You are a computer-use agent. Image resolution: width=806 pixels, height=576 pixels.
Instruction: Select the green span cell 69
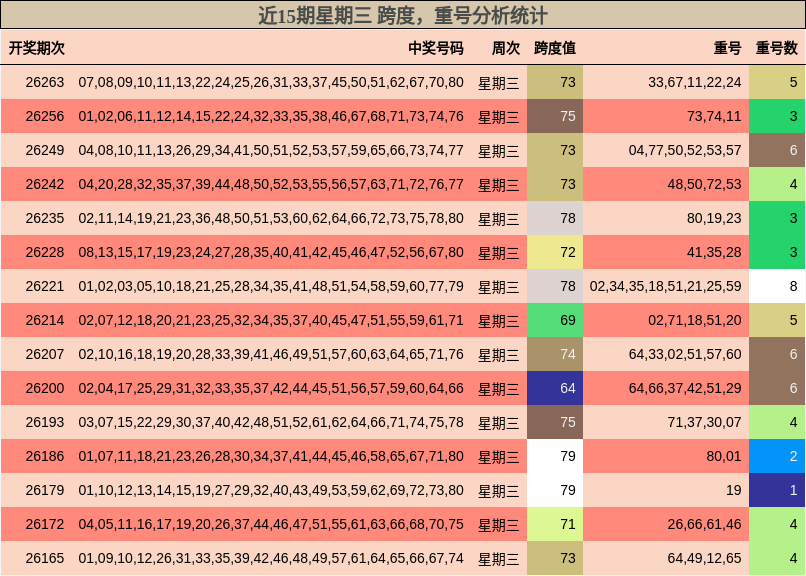555,320
